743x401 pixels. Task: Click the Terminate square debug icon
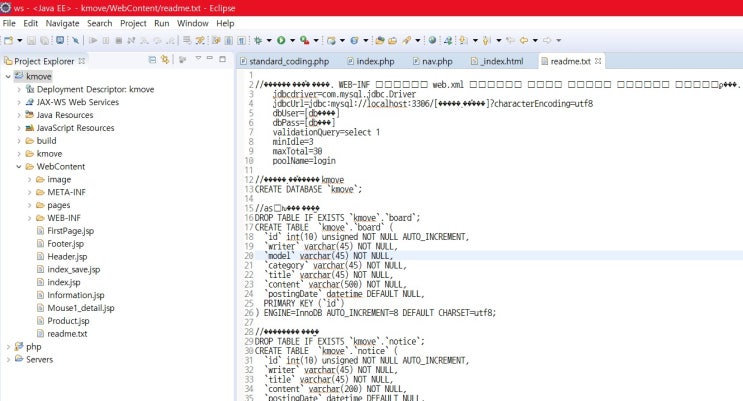tap(118, 41)
